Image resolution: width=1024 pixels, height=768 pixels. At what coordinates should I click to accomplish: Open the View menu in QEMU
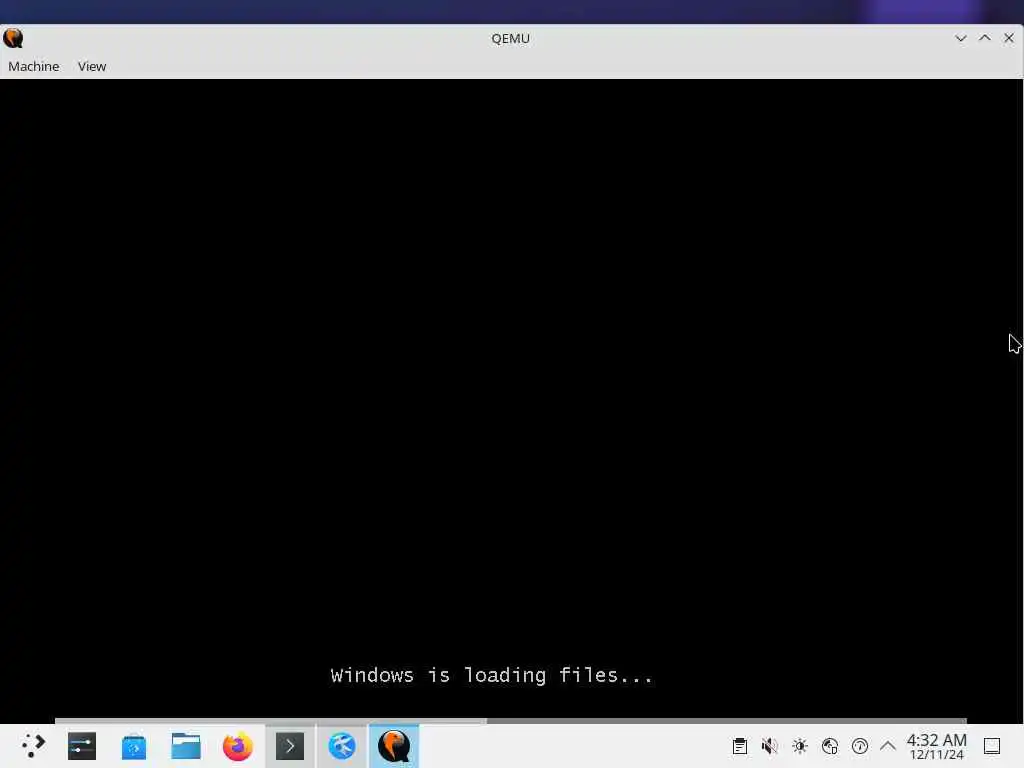coord(91,67)
